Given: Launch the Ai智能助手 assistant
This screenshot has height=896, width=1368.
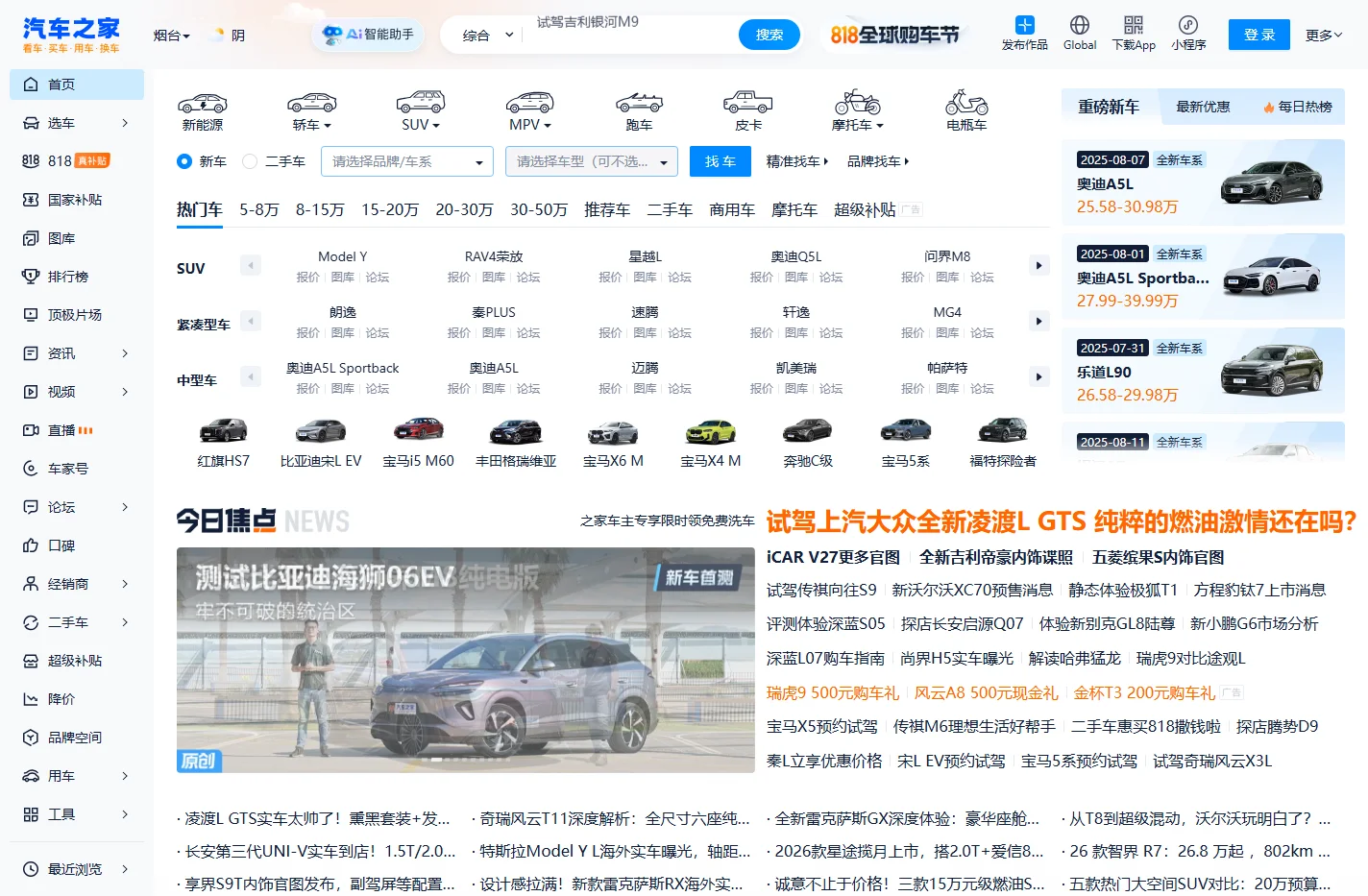Looking at the screenshot, I should tap(369, 35).
